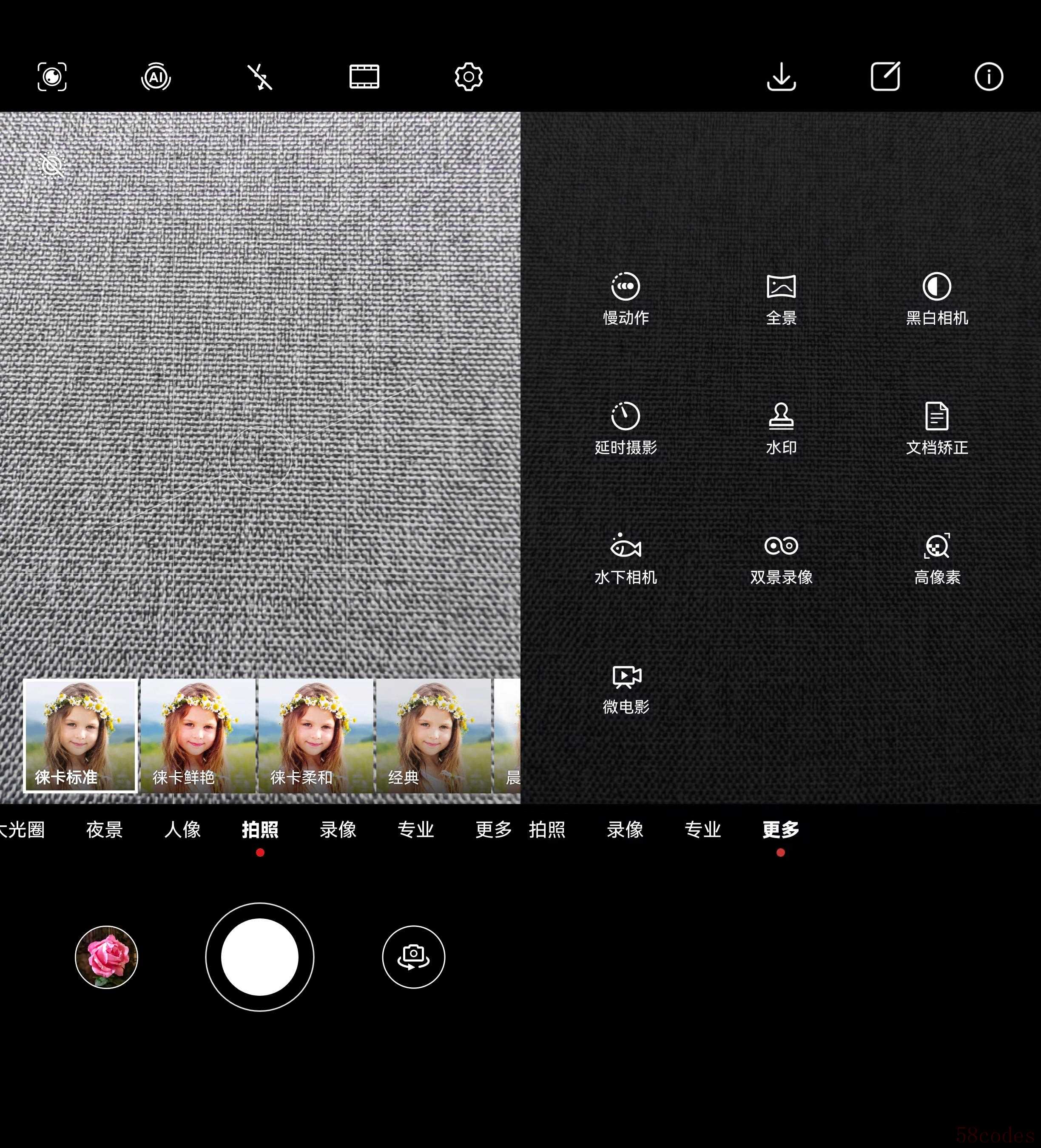Toggle the flash off icon
The width and height of the screenshot is (1041, 1148).
[x=260, y=76]
